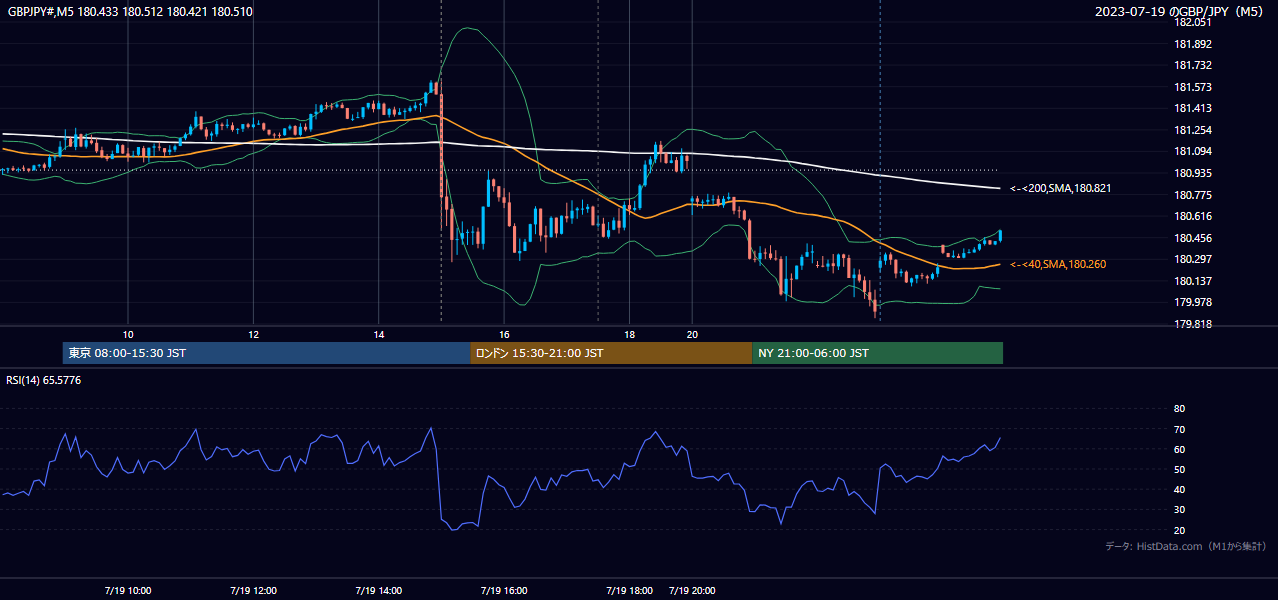Click hour label 12 under the price chart
The height and width of the screenshot is (600, 1278).
253,334
